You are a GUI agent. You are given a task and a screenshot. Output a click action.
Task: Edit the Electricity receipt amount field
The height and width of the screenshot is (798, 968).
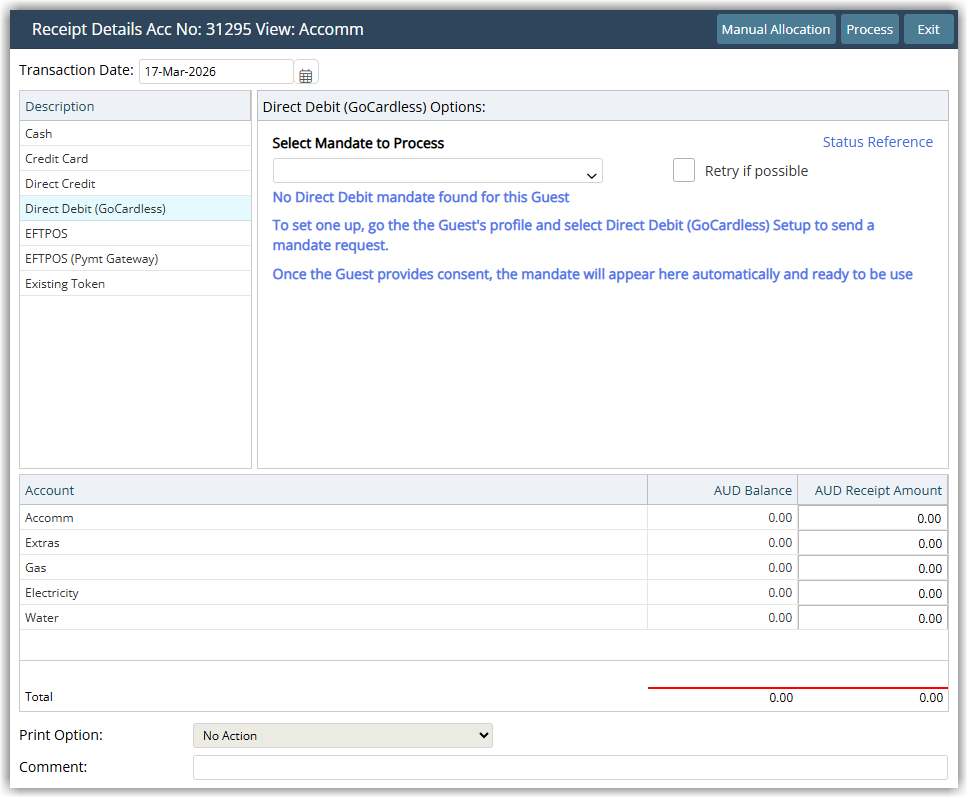tap(872, 593)
